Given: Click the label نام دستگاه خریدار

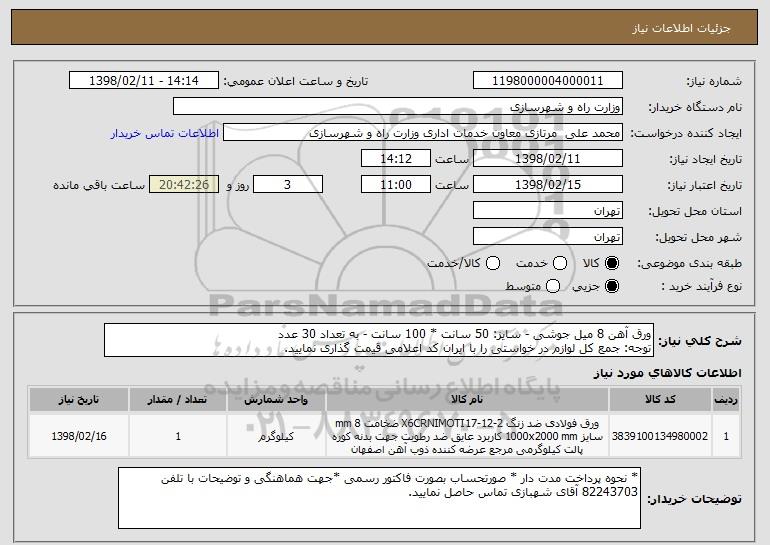Looking at the screenshot, I should (695, 108).
